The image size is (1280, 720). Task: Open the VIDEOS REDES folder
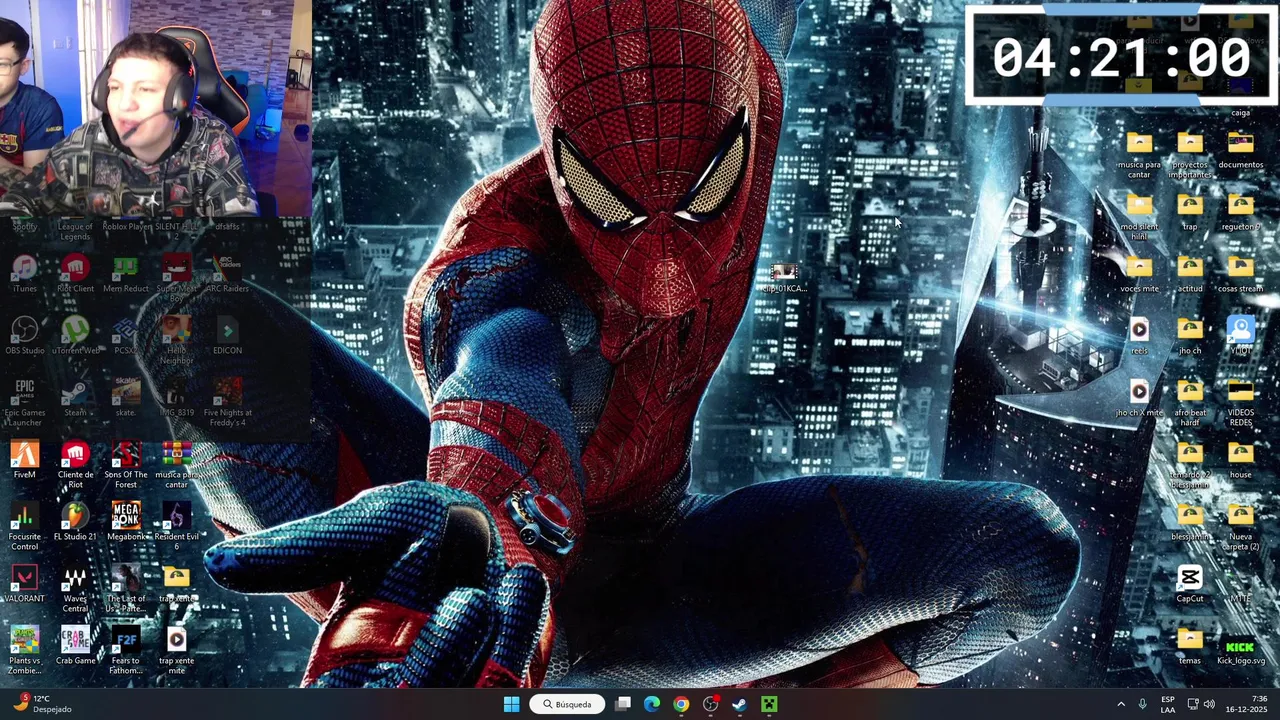point(1240,403)
